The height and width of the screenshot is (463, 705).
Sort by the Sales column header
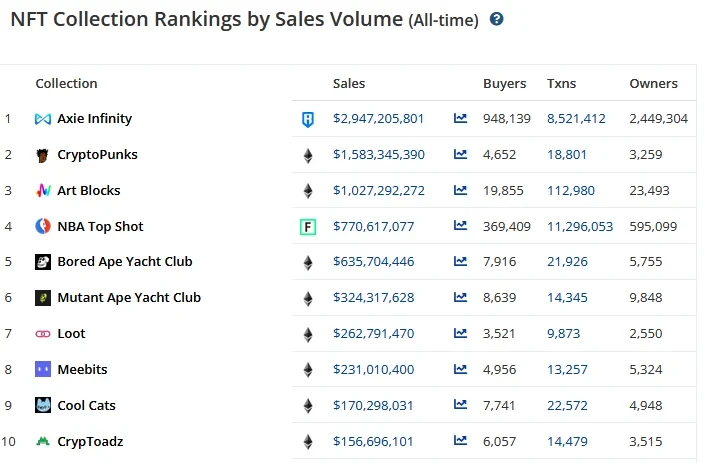(x=349, y=84)
